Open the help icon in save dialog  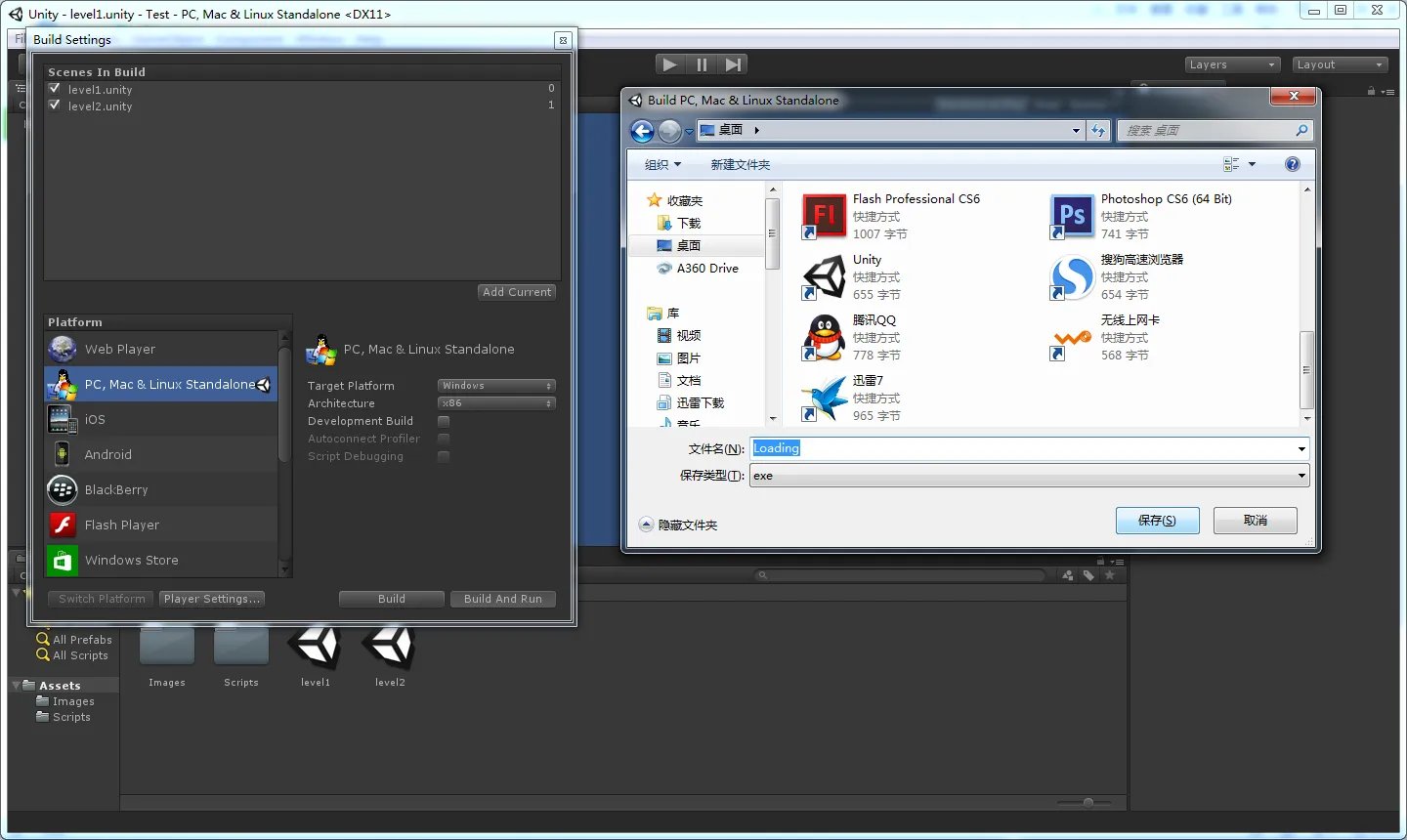1292,164
